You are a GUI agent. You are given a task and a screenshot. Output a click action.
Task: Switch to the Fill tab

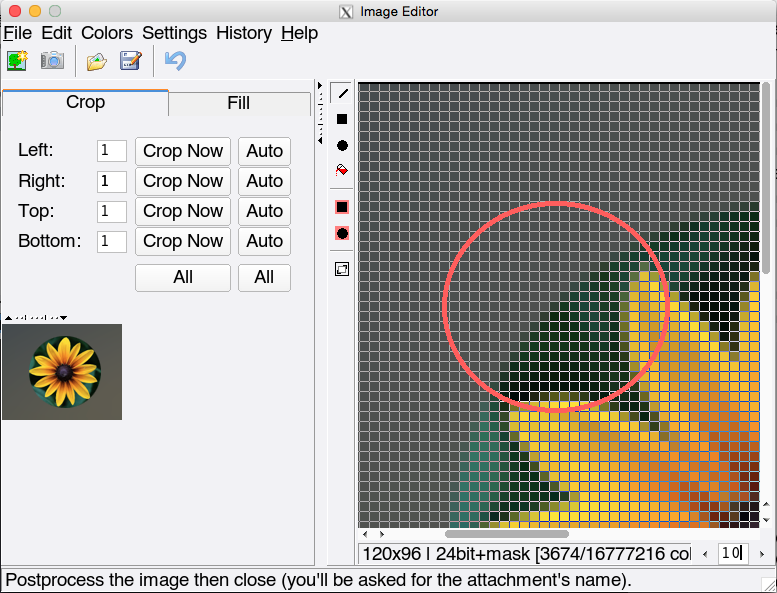click(238, 103)
